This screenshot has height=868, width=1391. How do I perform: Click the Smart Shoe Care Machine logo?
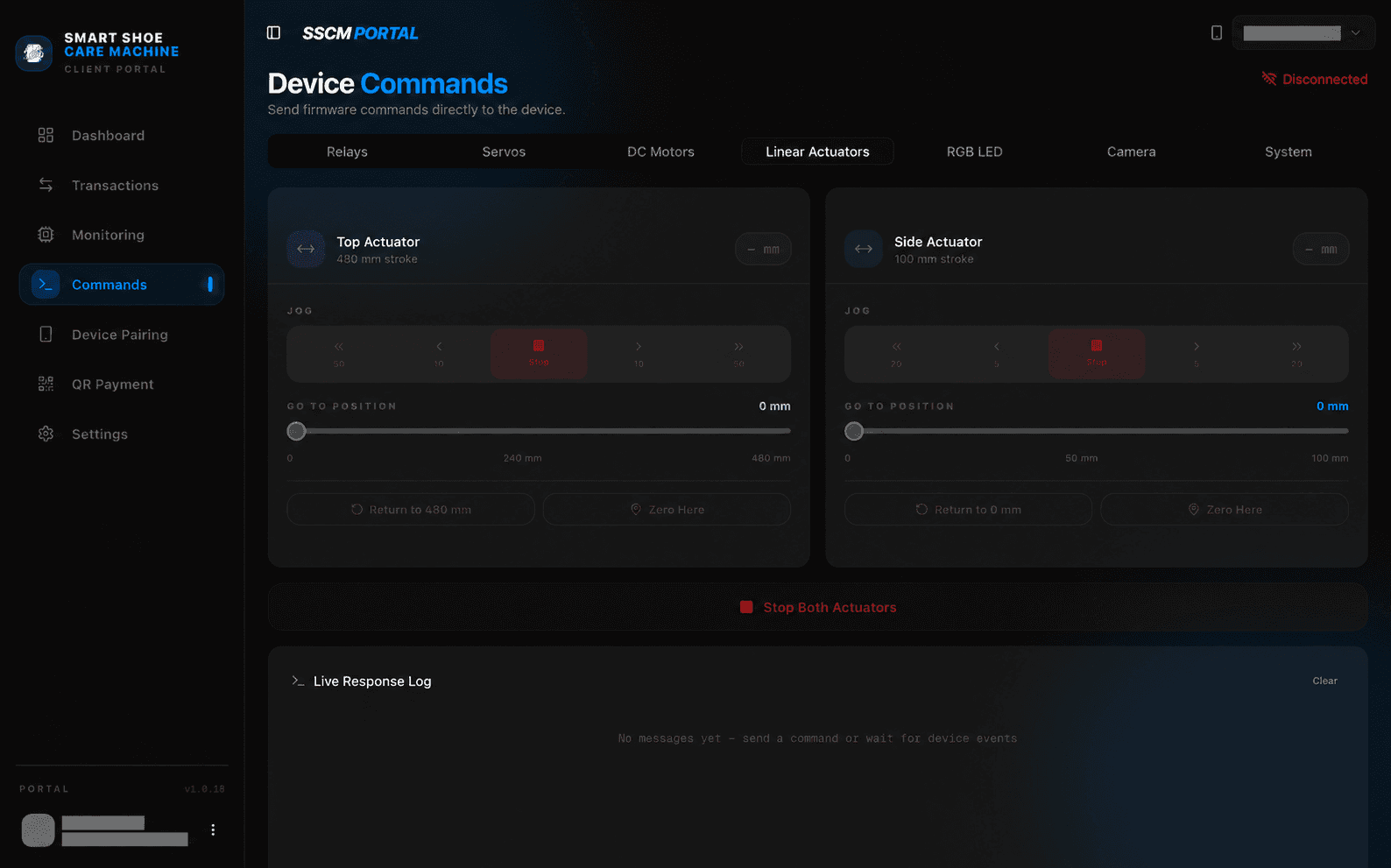[x=34, y=53]
